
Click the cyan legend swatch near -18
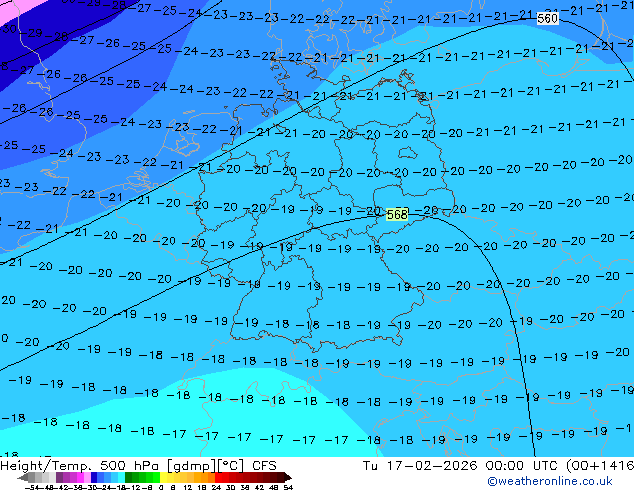(x=121, y=477)
